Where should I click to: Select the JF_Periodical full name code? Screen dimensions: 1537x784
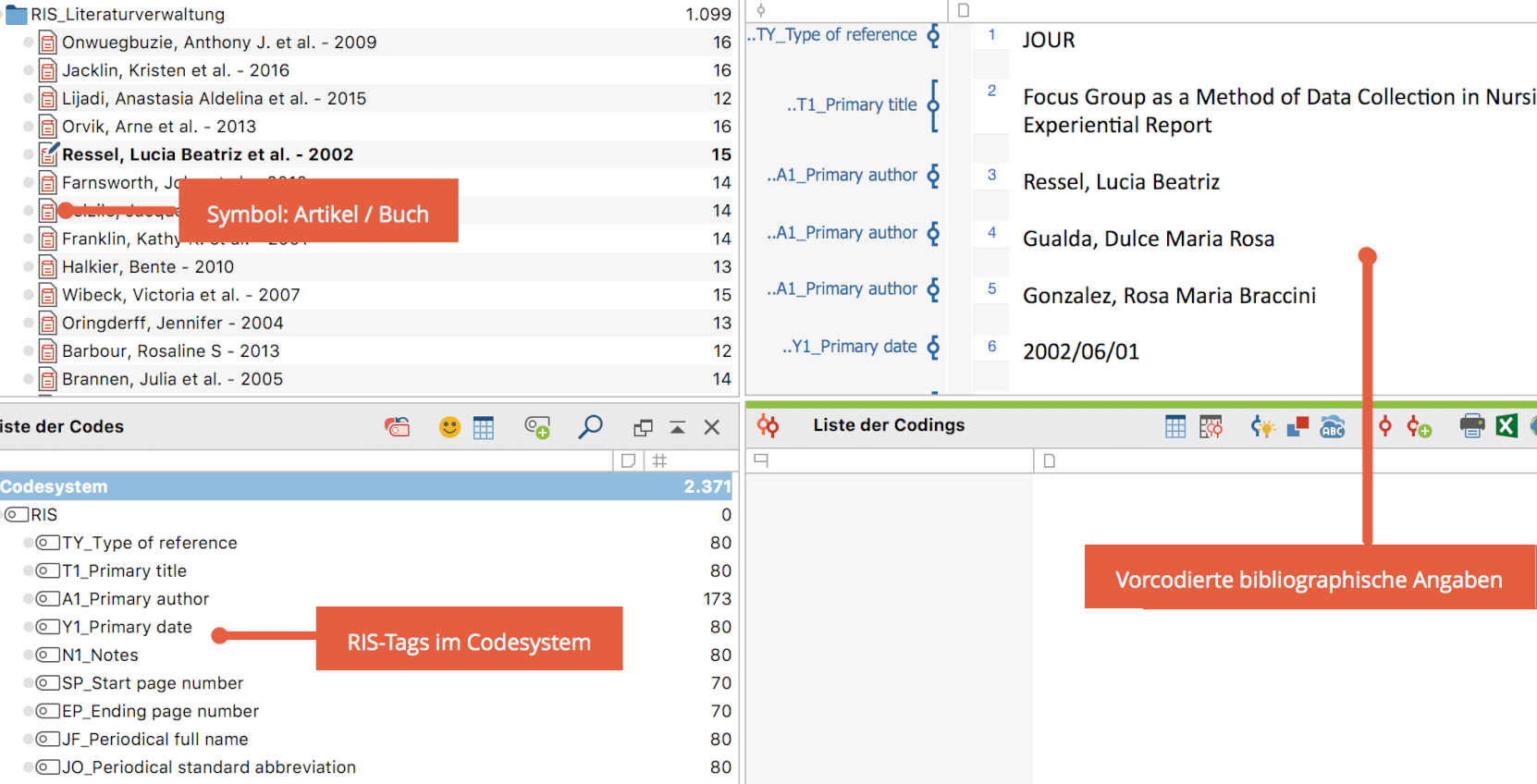click(154, 740)
